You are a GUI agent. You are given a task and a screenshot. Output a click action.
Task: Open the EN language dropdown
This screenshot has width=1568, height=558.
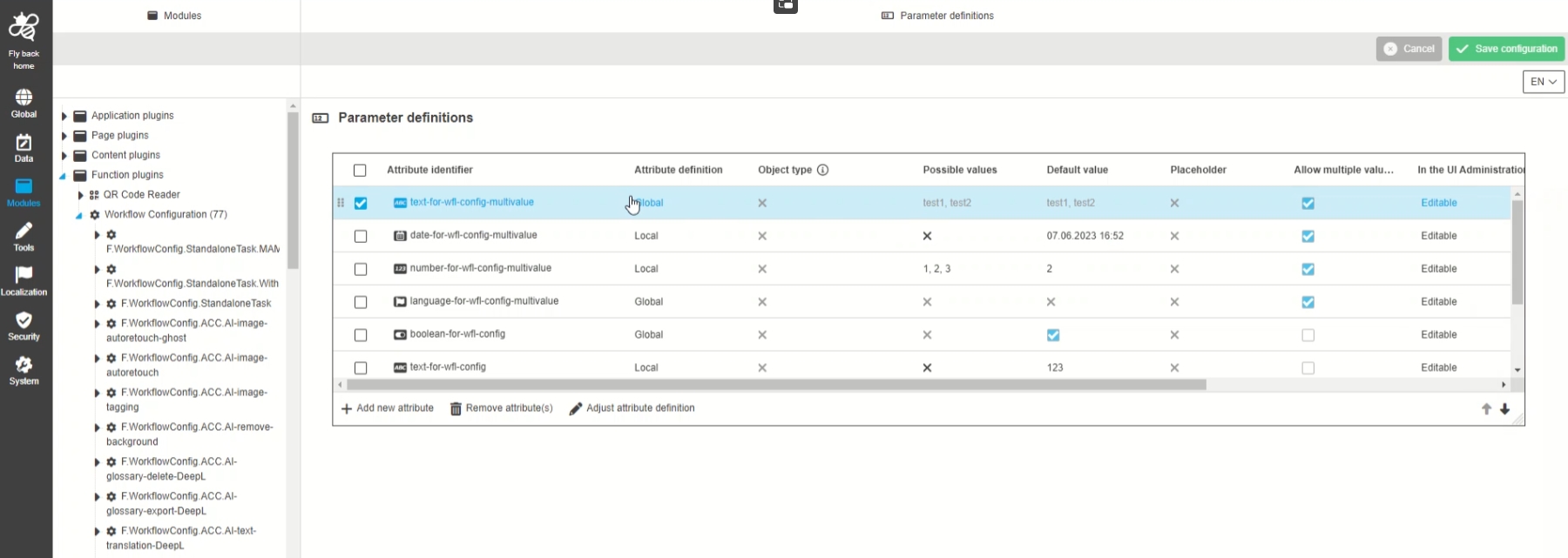[x=1543, y=82]
